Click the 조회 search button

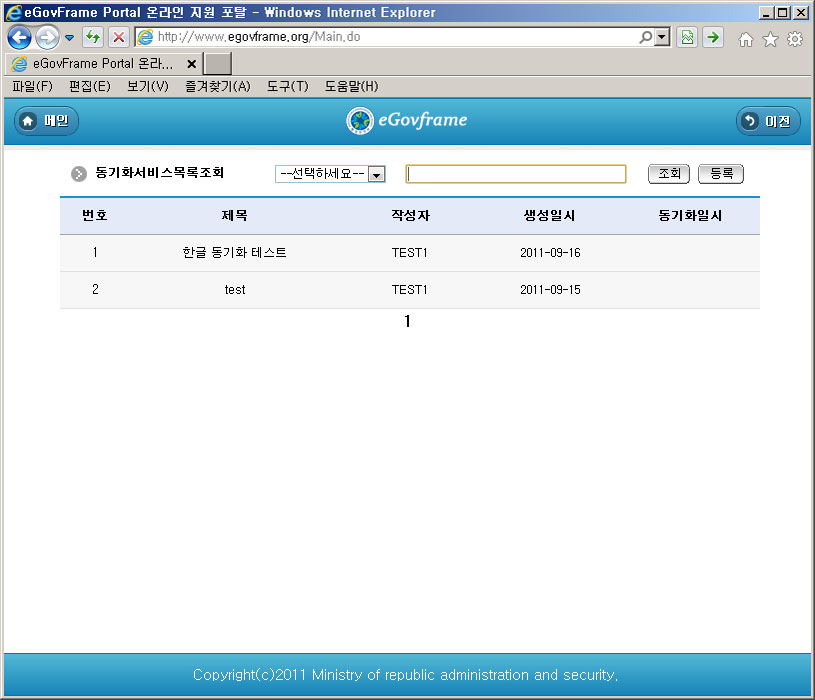coord(668,174)
